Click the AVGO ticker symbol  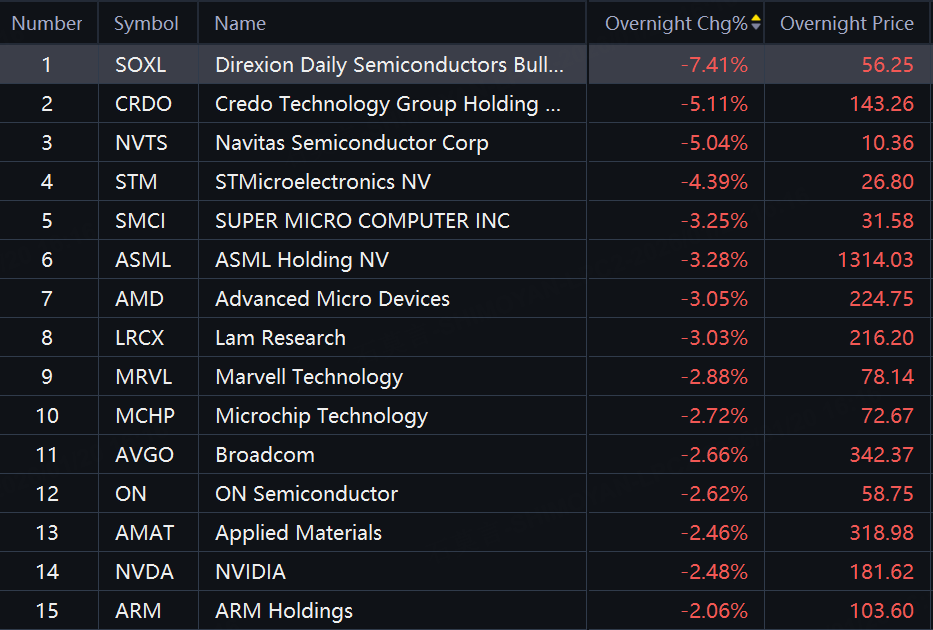(x=144, y=455)
